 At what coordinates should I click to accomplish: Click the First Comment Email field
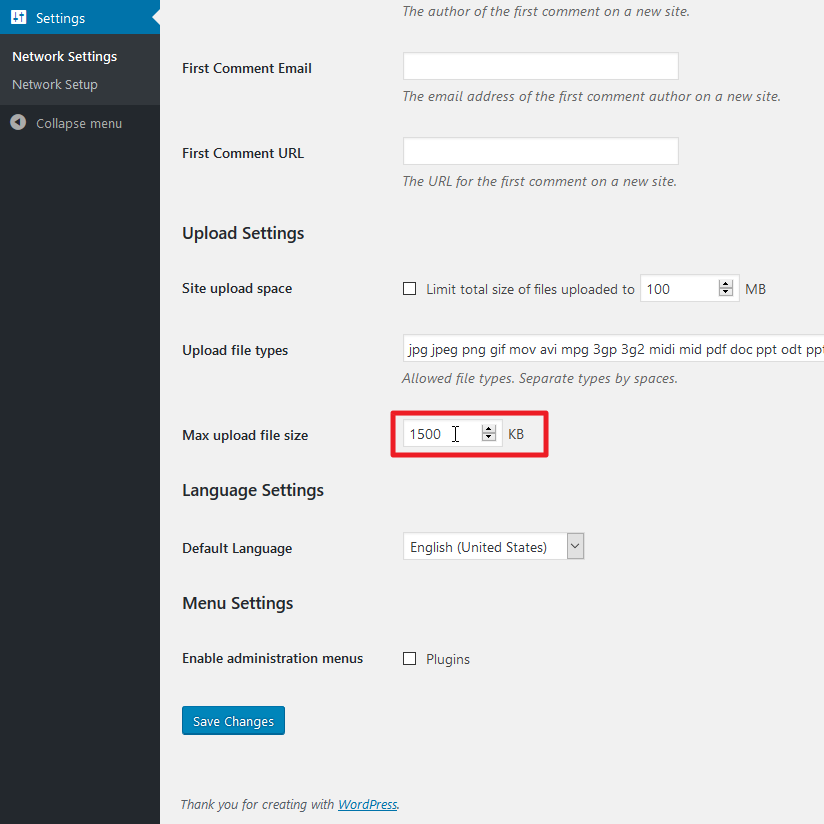pyautogui.click(x=540, y=66)
